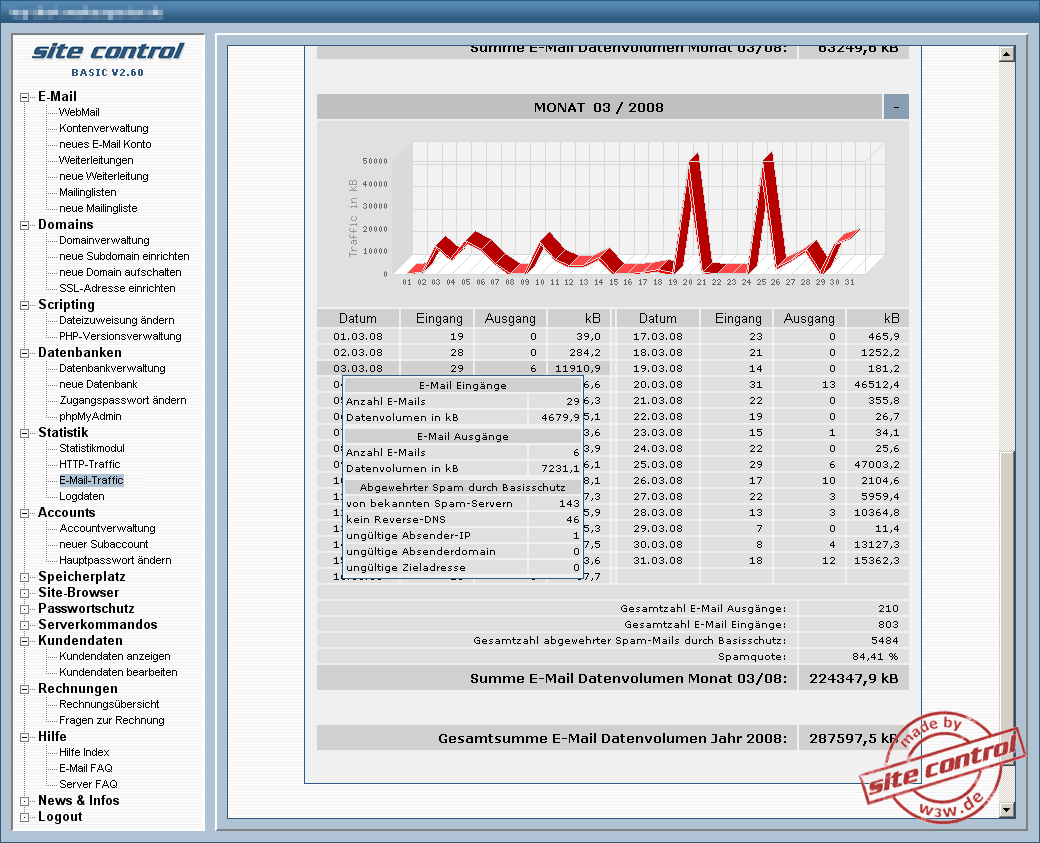Expand the News & Infos node

click(25, 801)
